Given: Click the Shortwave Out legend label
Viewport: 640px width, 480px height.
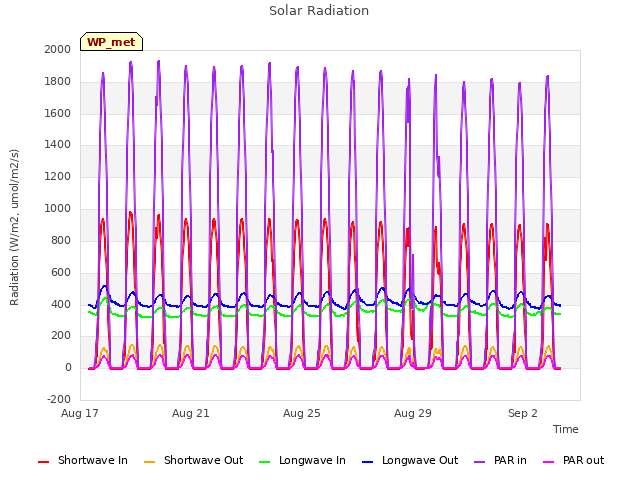Looking at the screenshot, I should coord(203,460).
